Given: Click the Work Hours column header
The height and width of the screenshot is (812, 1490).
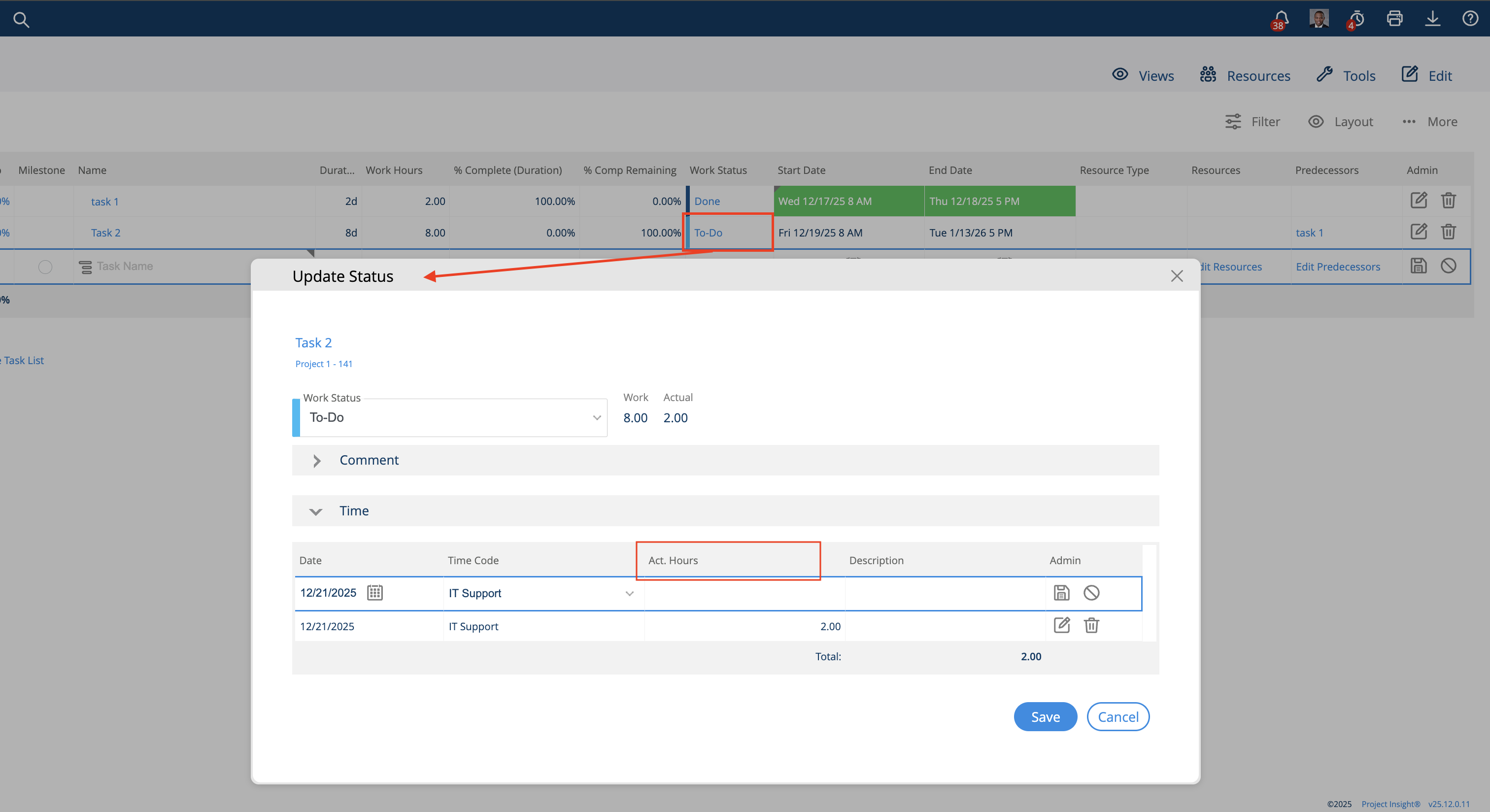Looking at the screenshot, I should pos(394,170).
